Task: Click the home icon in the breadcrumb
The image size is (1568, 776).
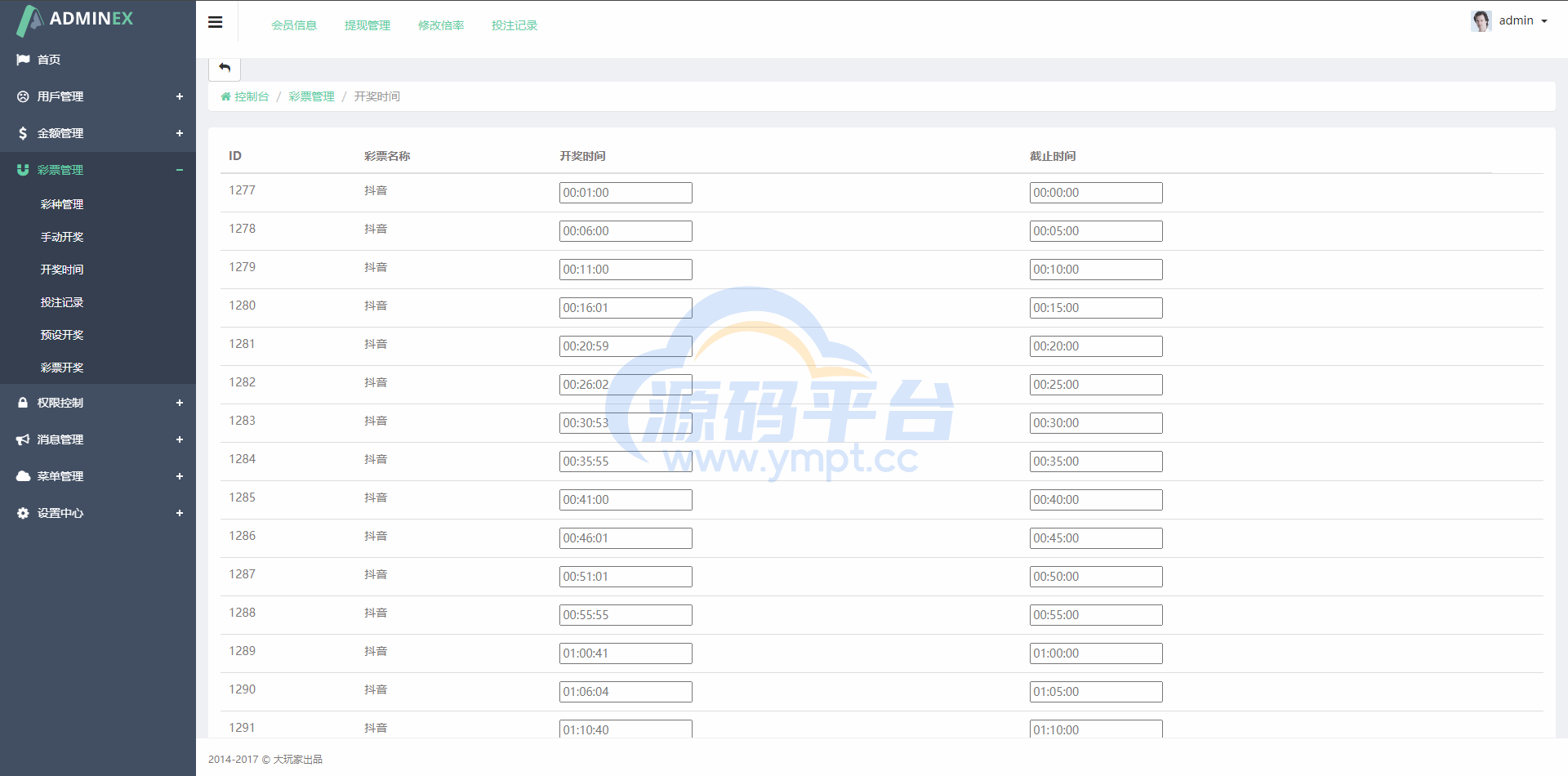Action: [x=225, y=96]
